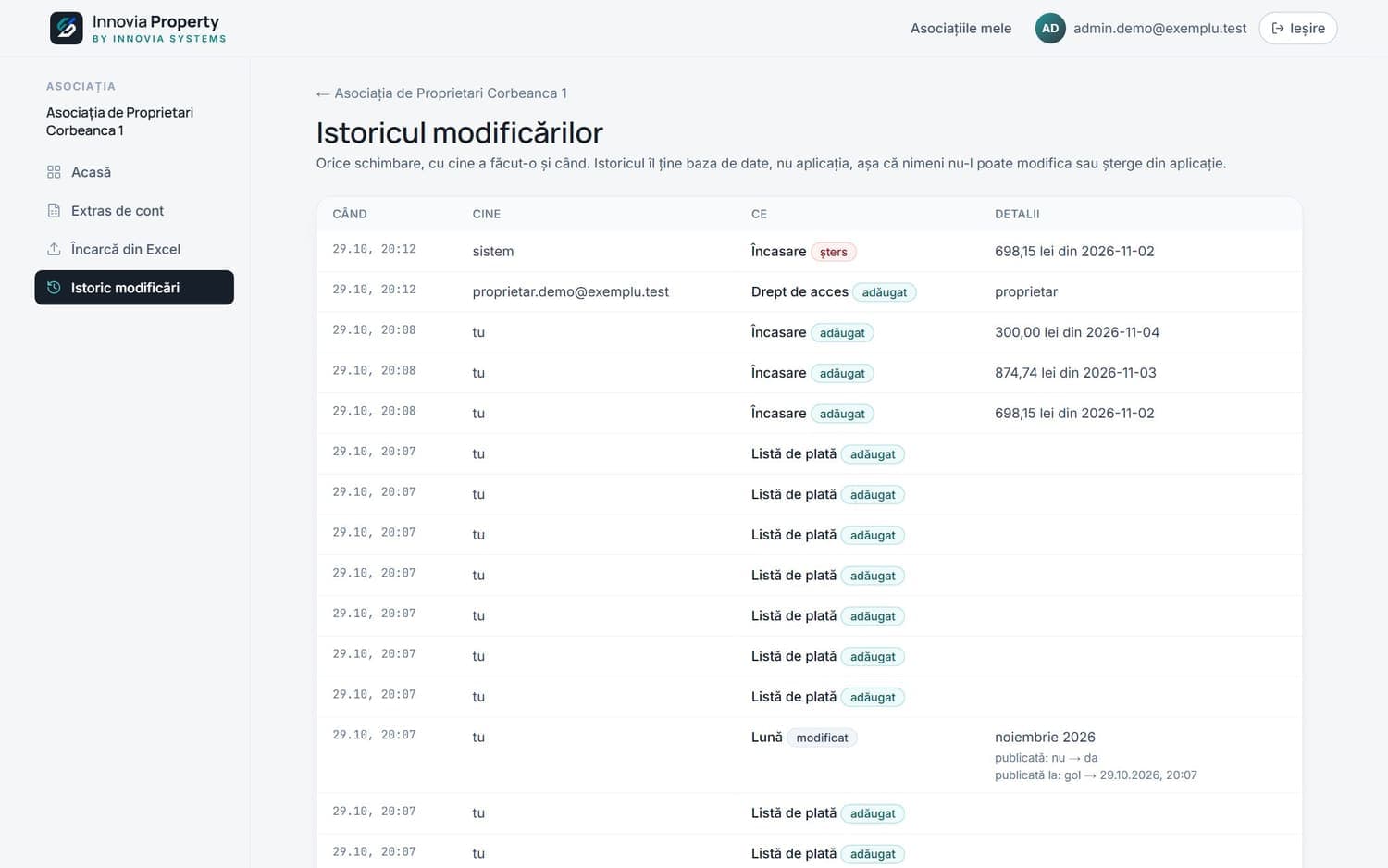This screenshot has width=1388, height=868.
Task: Select row with 874,74 lei din 2026-11-03
Action: (810, 373)
